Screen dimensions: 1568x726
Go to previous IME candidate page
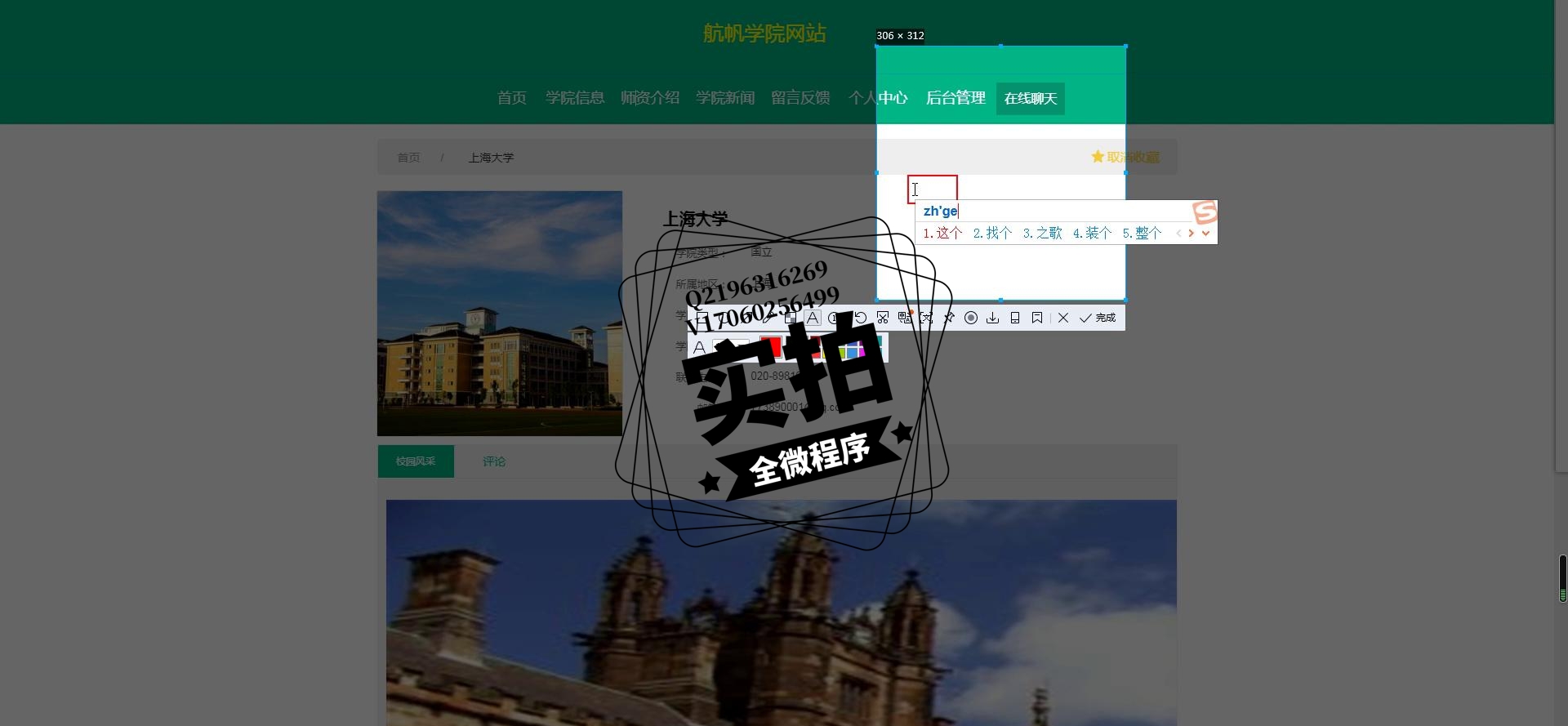(x=1178, y=234)
